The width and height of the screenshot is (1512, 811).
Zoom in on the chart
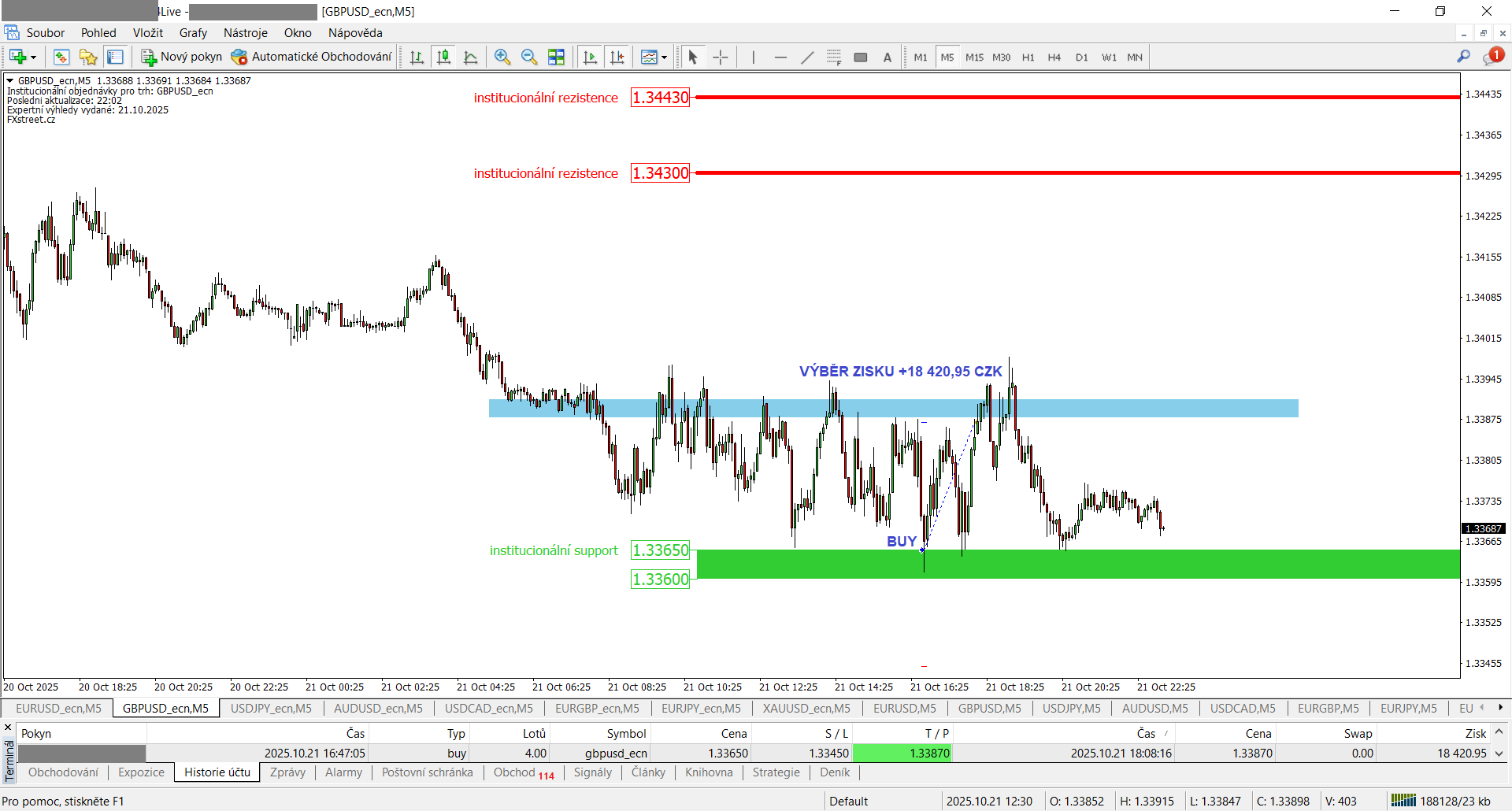[x=502, y=57]
